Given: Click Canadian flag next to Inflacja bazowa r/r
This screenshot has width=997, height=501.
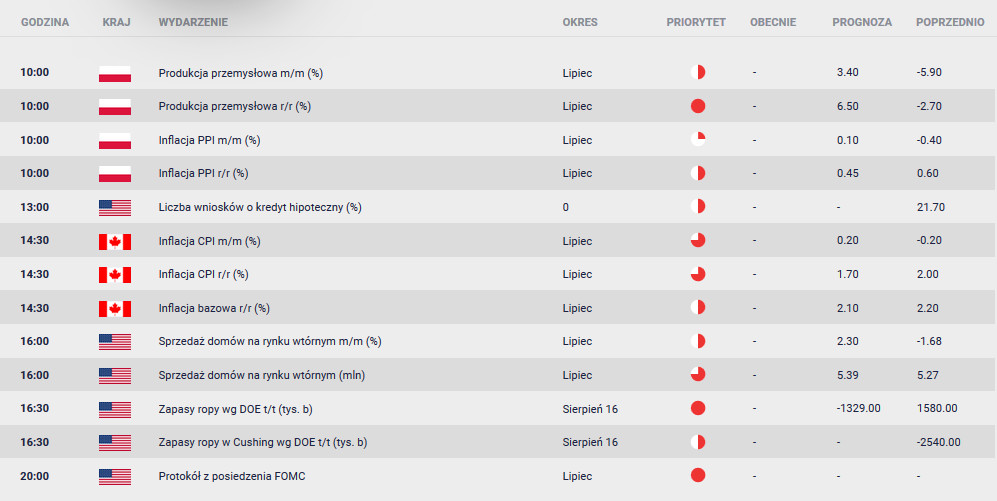Looking at the screenshot, I should click(115, 309).
